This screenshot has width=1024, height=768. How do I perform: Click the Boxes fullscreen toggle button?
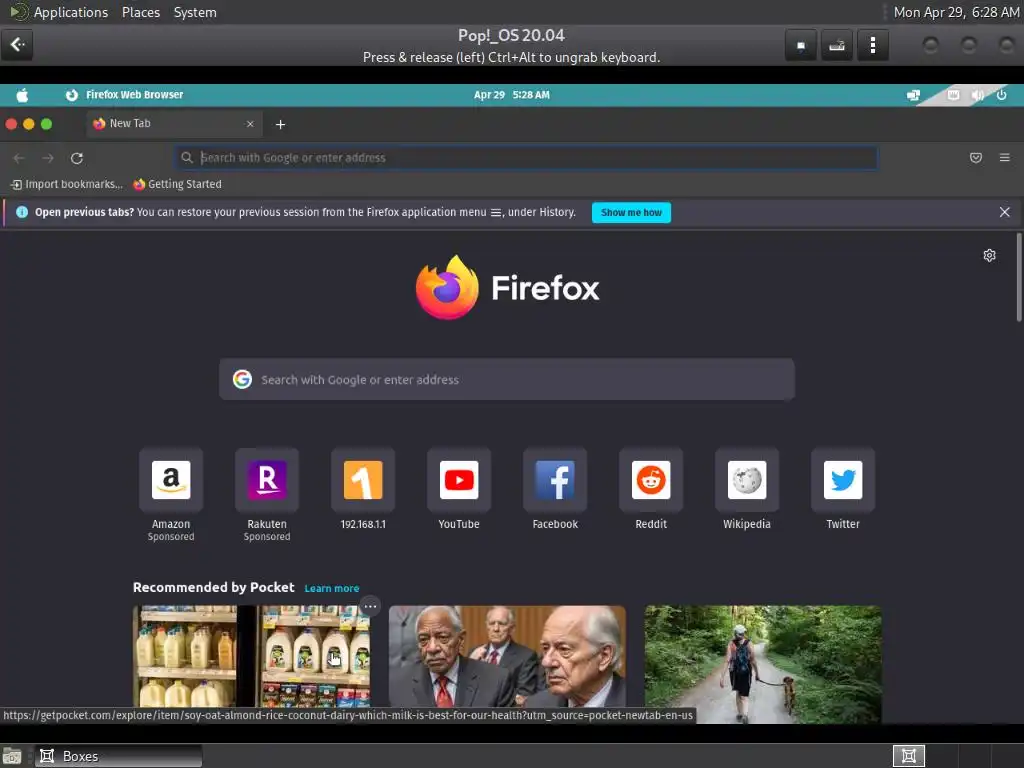pyautogui.click(x=801, y=45)
